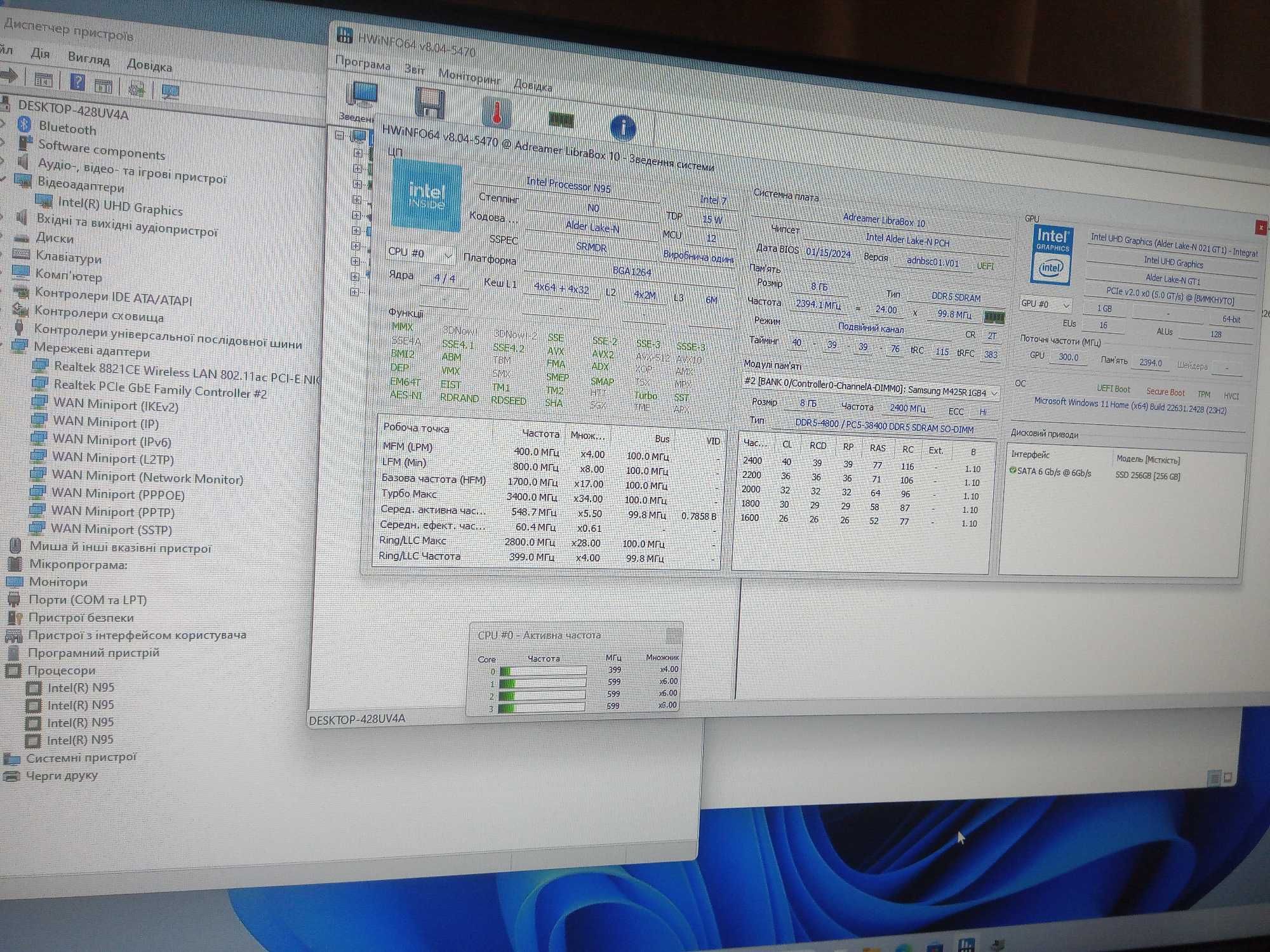This screenshot has width=1270, height=952.
Task: Click the Intel Processor N95 name field
Action: 568,185
